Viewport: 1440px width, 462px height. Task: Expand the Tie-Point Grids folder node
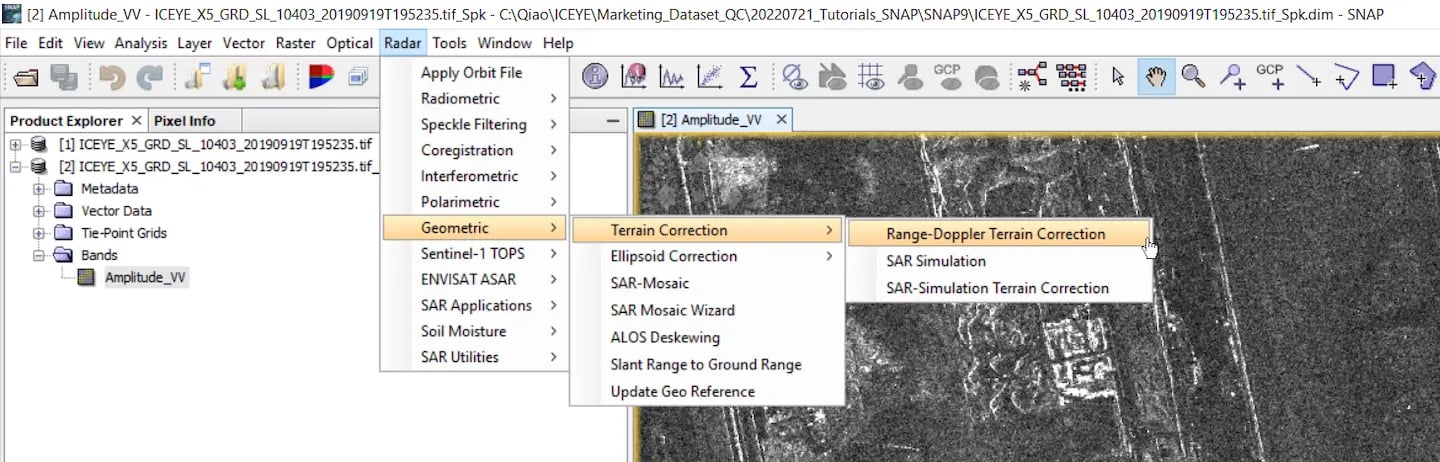(x=39, y=233)
